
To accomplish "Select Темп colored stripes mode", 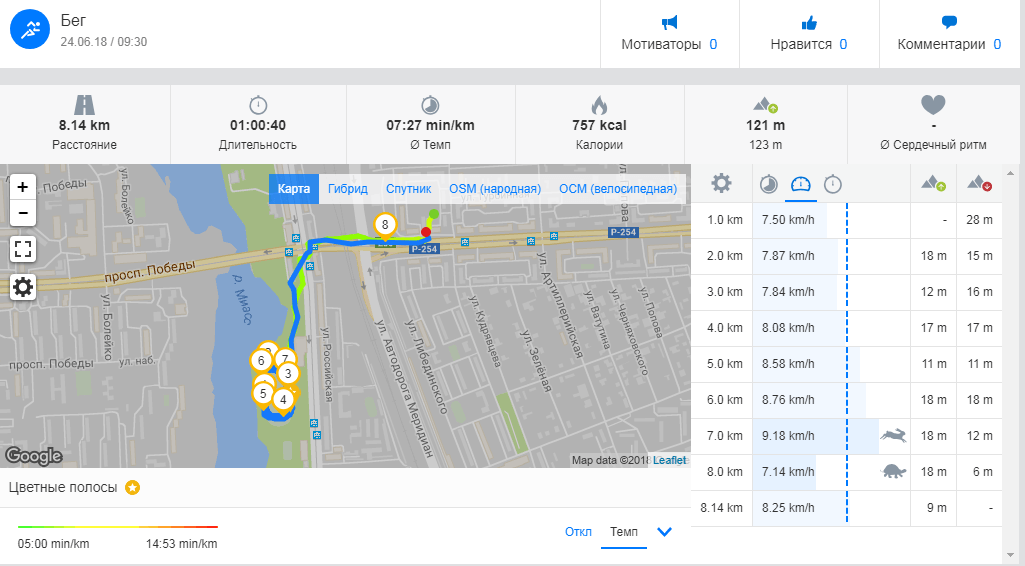I will click(624, 531).
